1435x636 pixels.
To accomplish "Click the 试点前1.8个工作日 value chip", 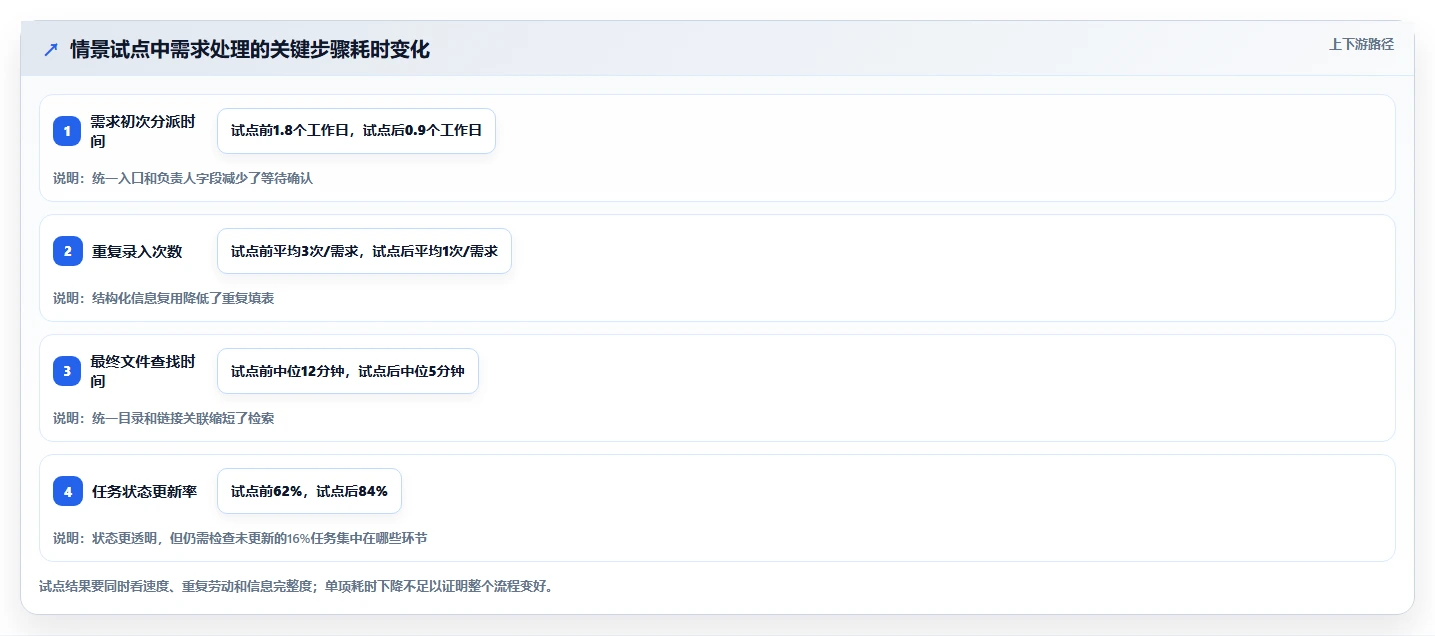I will pyautogui.click(x=356, y=131).
